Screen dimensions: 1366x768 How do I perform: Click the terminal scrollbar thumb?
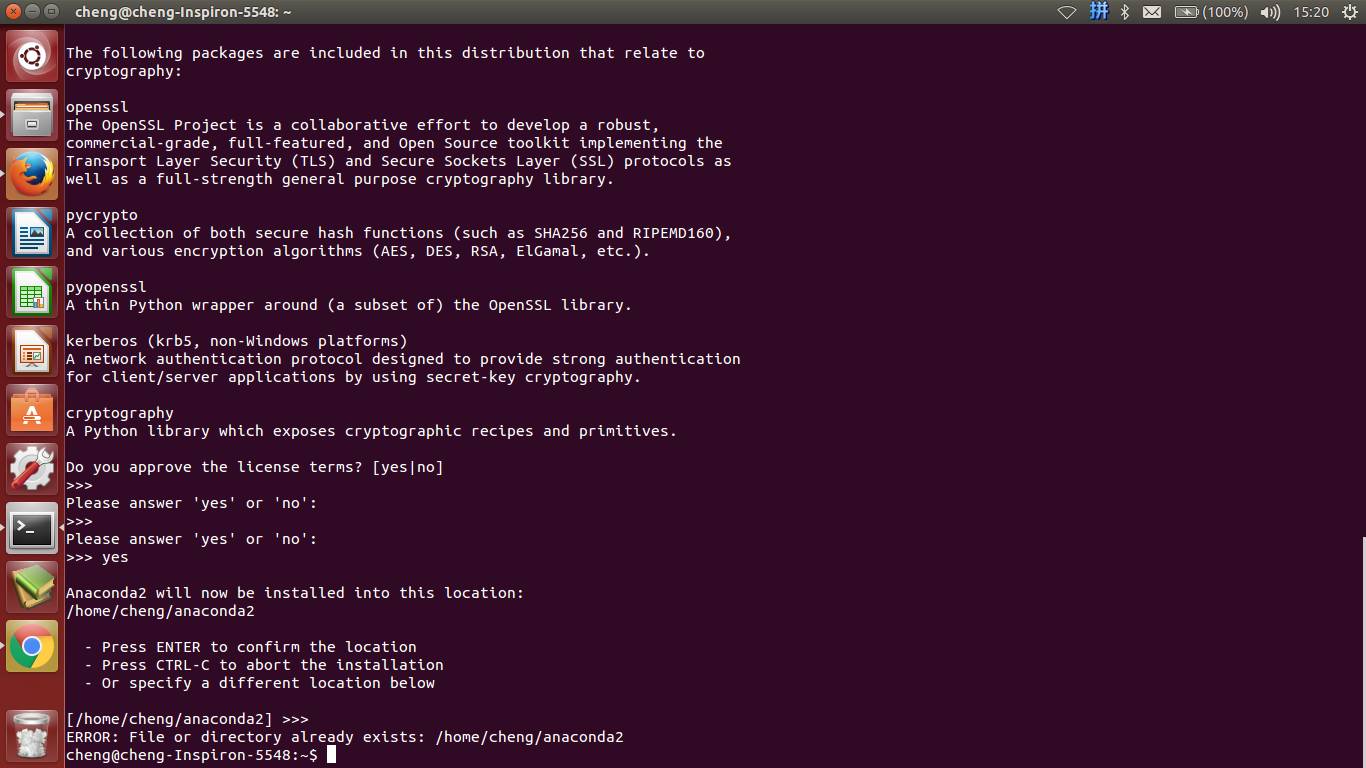point(1362,651)
